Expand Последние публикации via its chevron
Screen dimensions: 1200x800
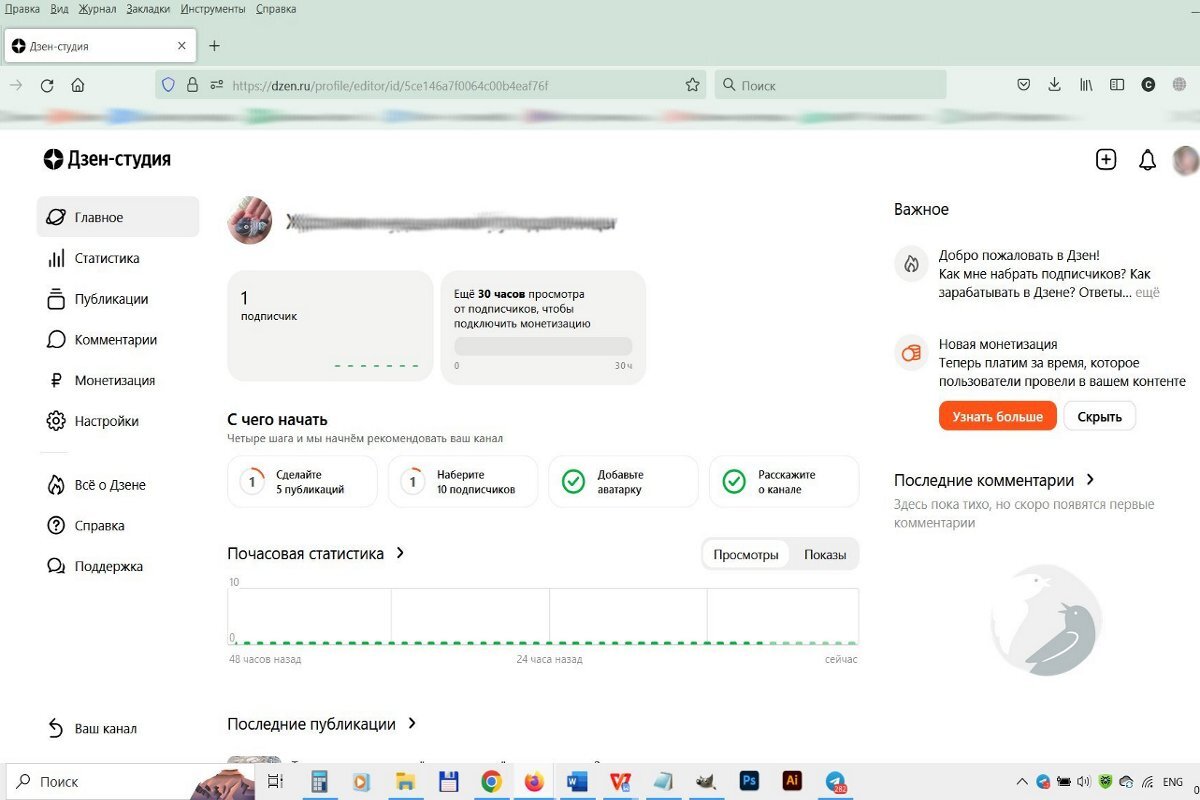[x=412, y=723]
